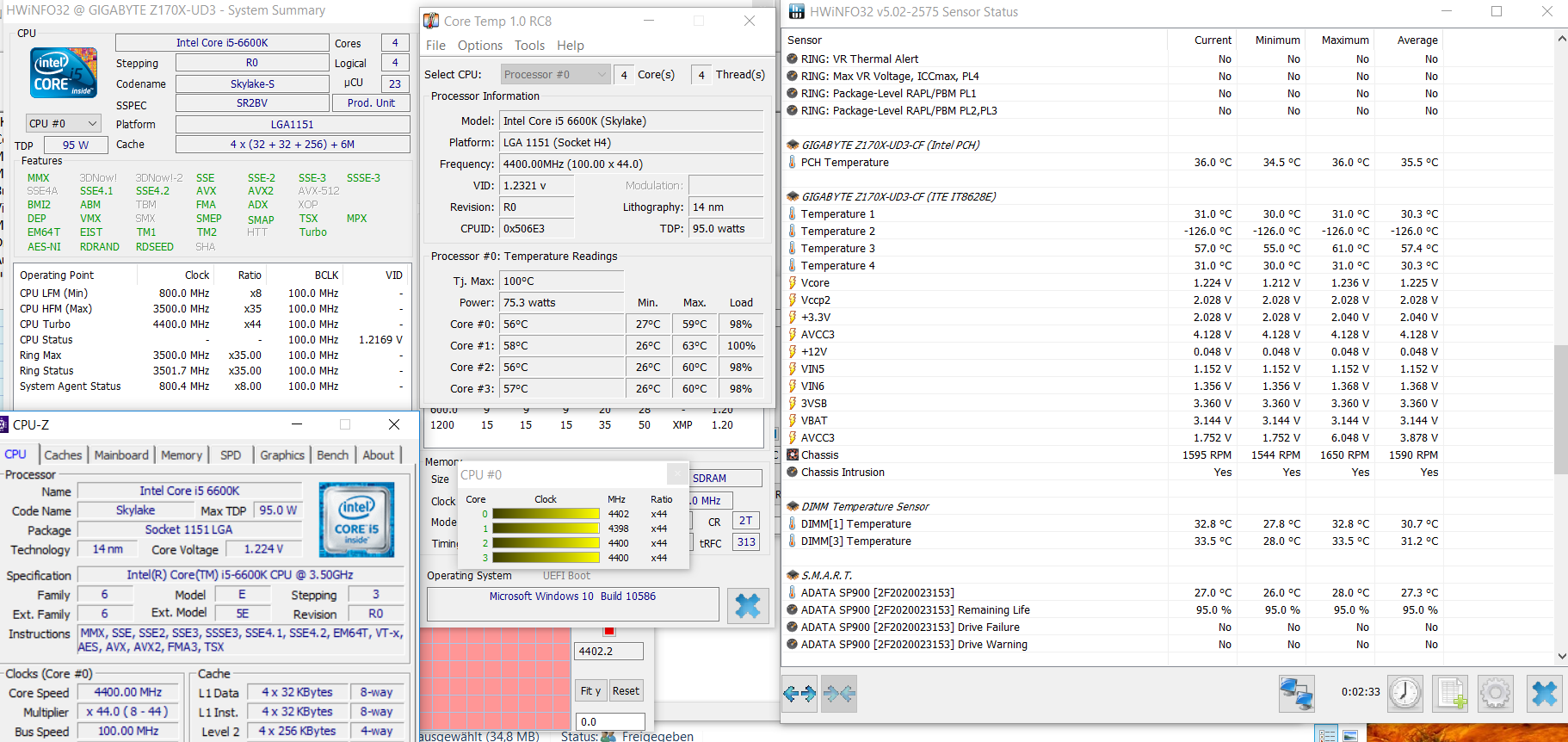Click the sensor list vertical scrollbar thumb
Image resolution: width=1568 pixels, height=742 pixels.
(1560, 409)
